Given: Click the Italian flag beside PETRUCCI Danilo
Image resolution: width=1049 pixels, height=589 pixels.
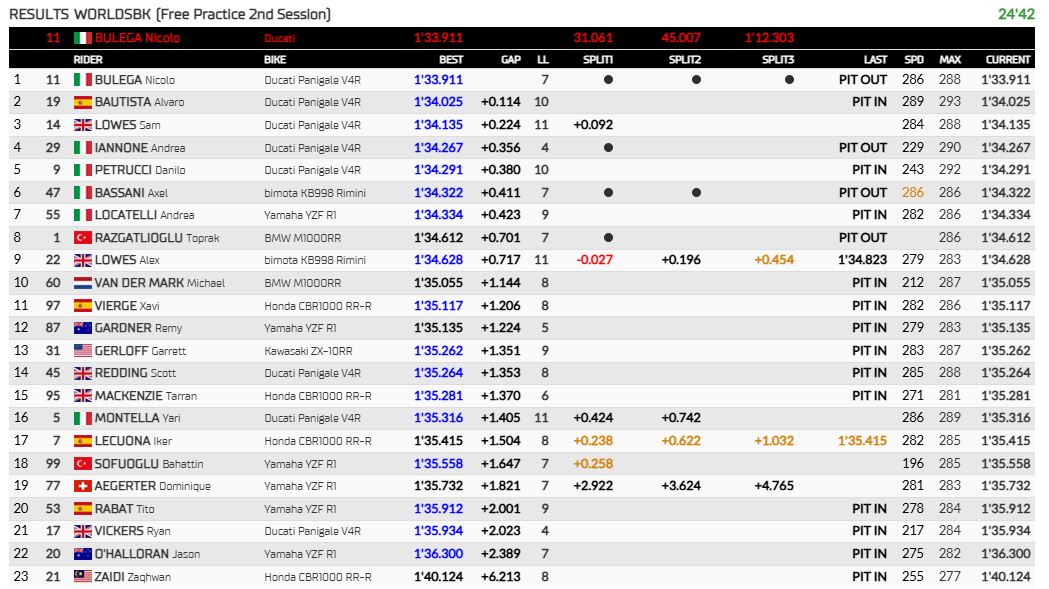Looking at the screenshot, I should (82, 170).
